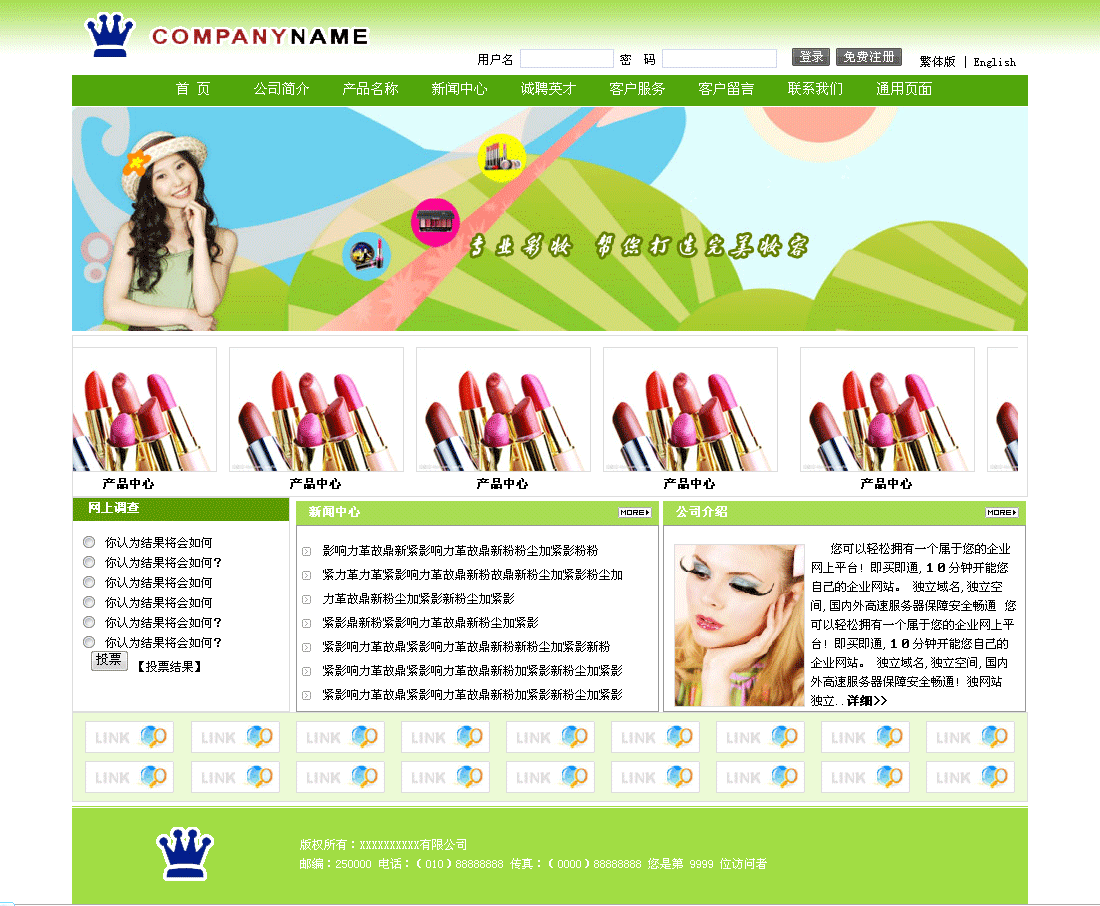This screenshot has width=1100, height=906.
Task: Click the blue circle compact icon in banner
Action: (365, 254)
